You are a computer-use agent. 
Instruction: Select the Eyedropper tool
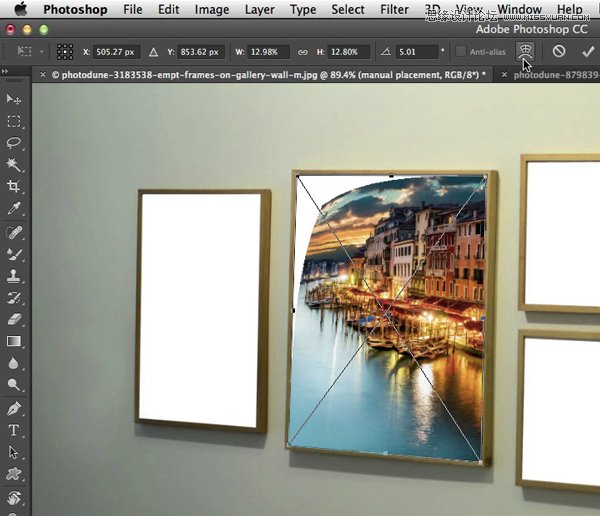click(14, 209)
